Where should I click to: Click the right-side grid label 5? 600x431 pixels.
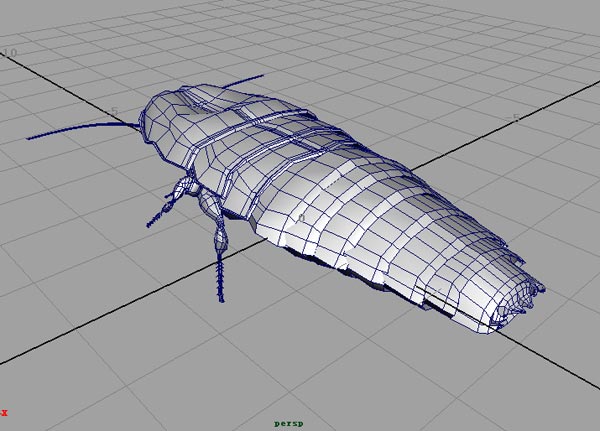[x=516, y=118]
